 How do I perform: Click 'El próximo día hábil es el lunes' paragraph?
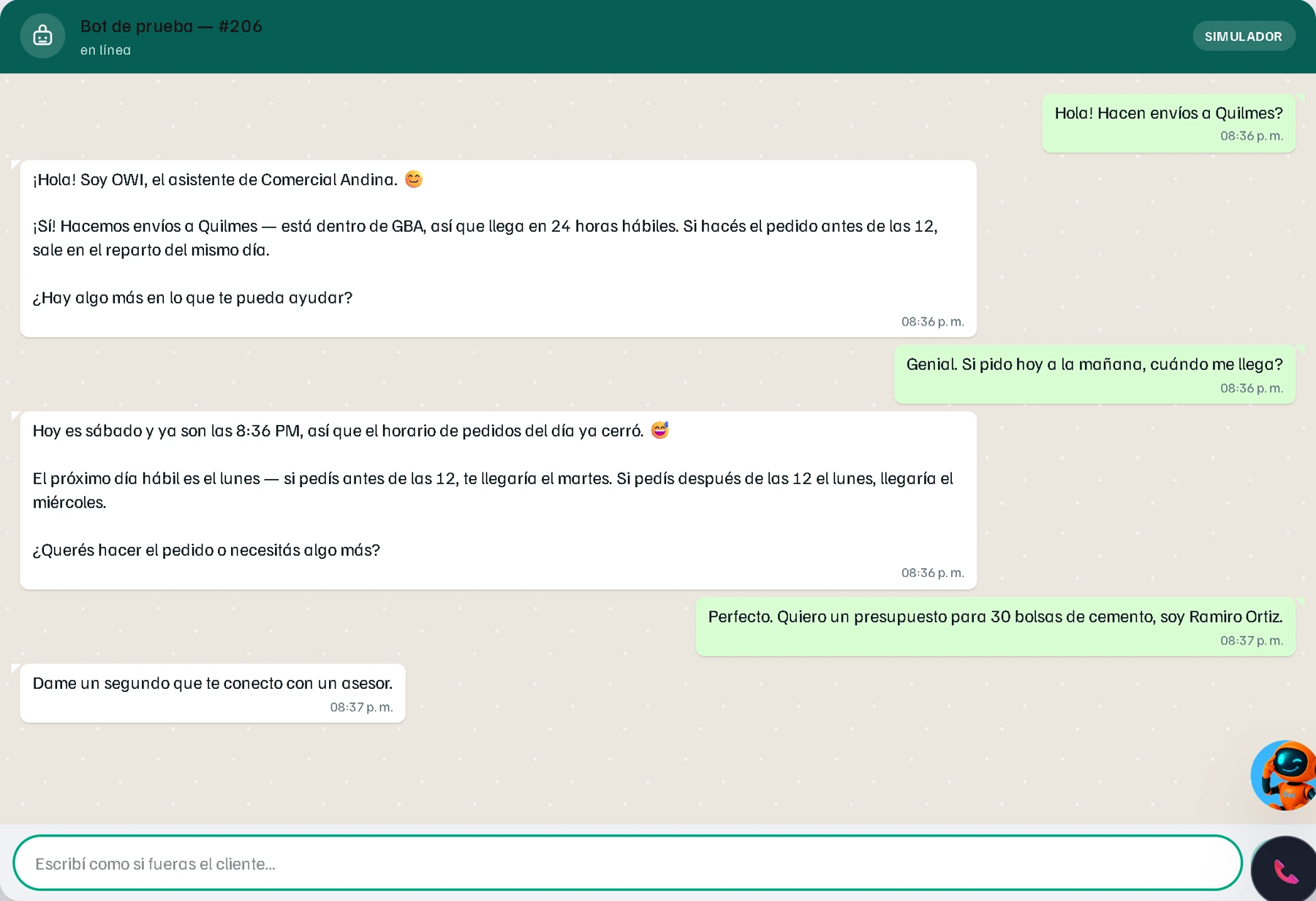click(493, 490)
